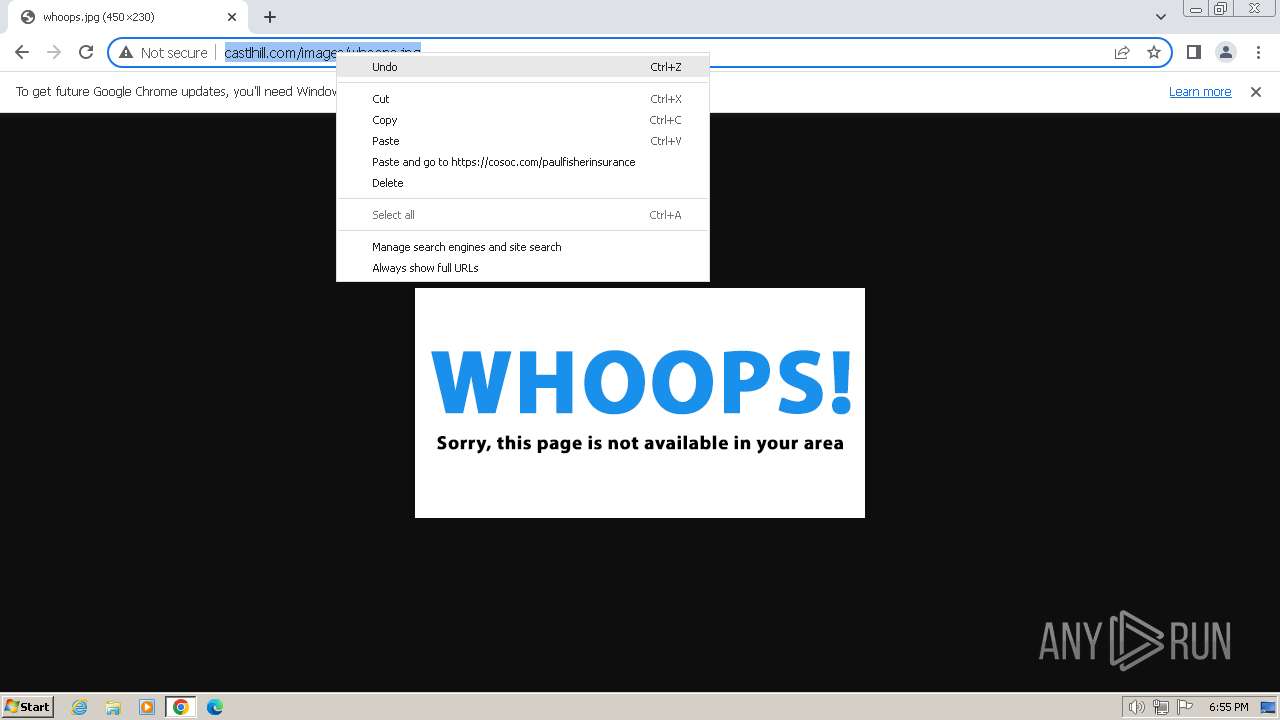Bookmark this tab with star icon
The height and width of the screenshot is (720, 1280).
[x=1154, y=52]
